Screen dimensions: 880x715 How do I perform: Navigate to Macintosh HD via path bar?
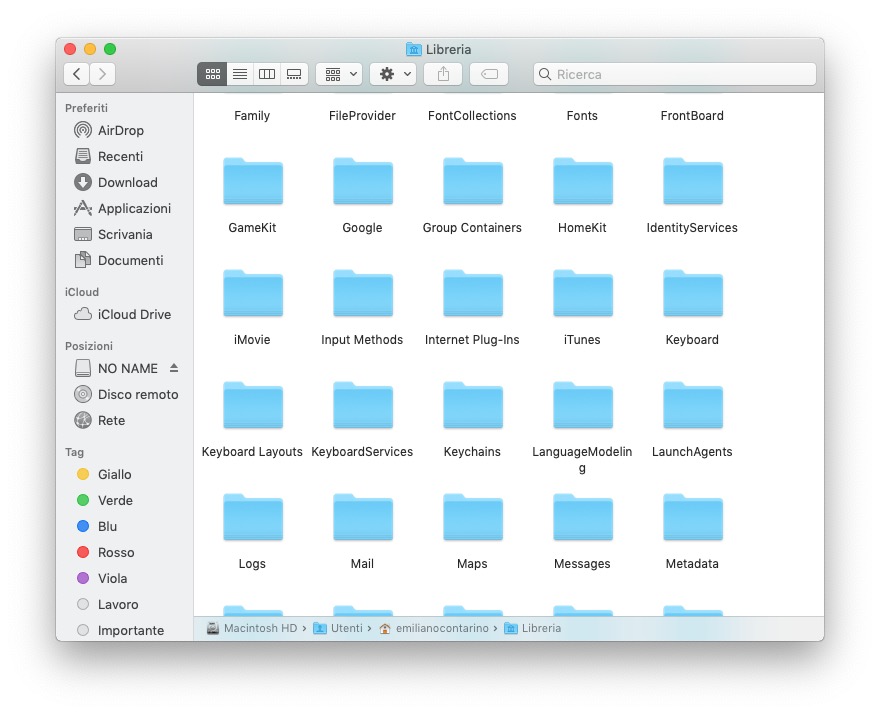click(259, 628)
